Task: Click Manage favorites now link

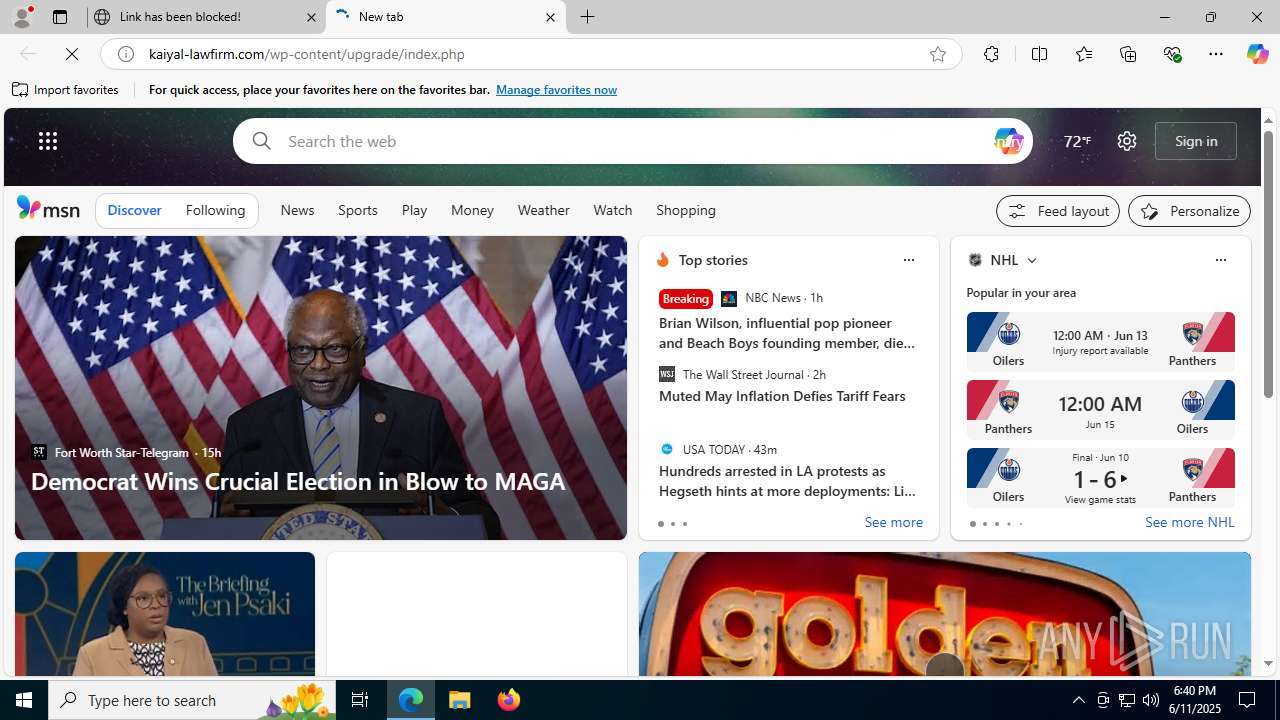Action: (556, 90)
